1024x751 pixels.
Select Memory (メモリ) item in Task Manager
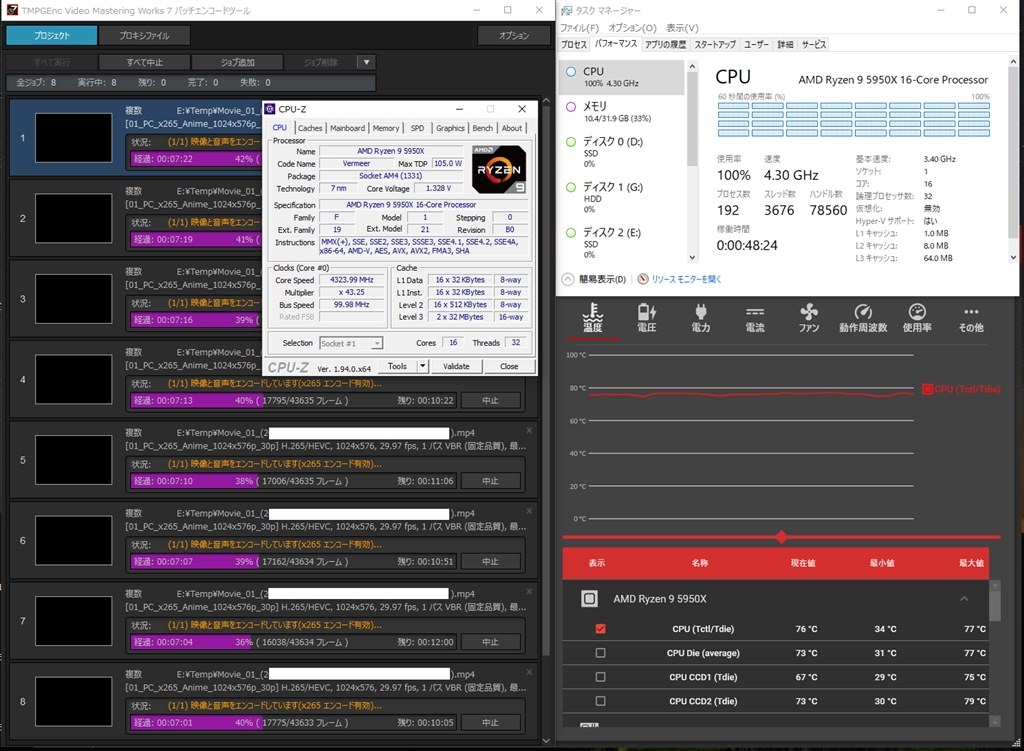coord(621,112)
